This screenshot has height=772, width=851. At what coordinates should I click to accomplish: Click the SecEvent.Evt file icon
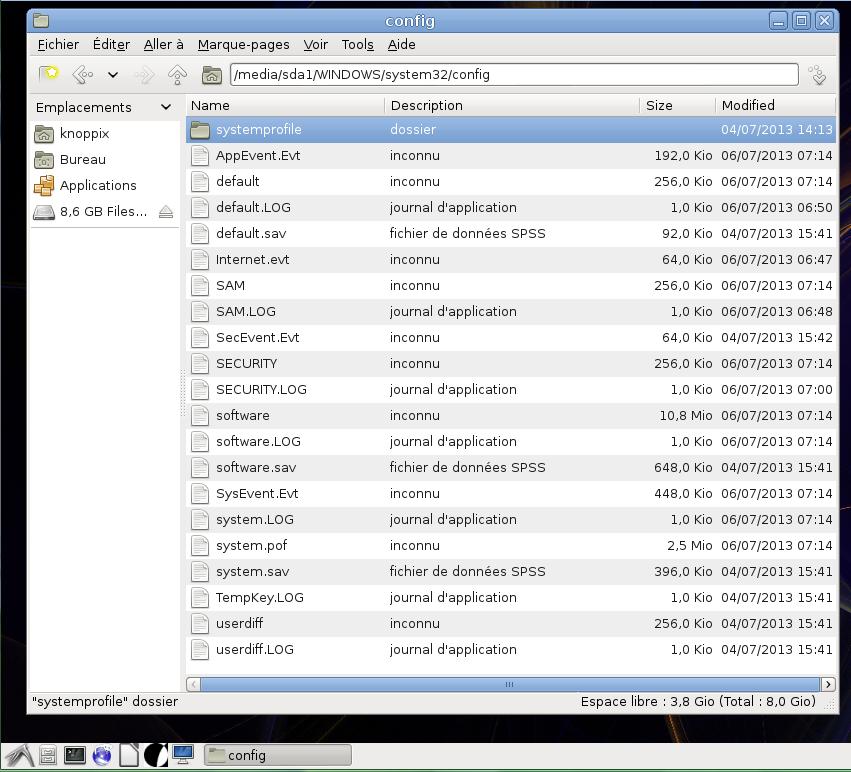click(200, 338)
